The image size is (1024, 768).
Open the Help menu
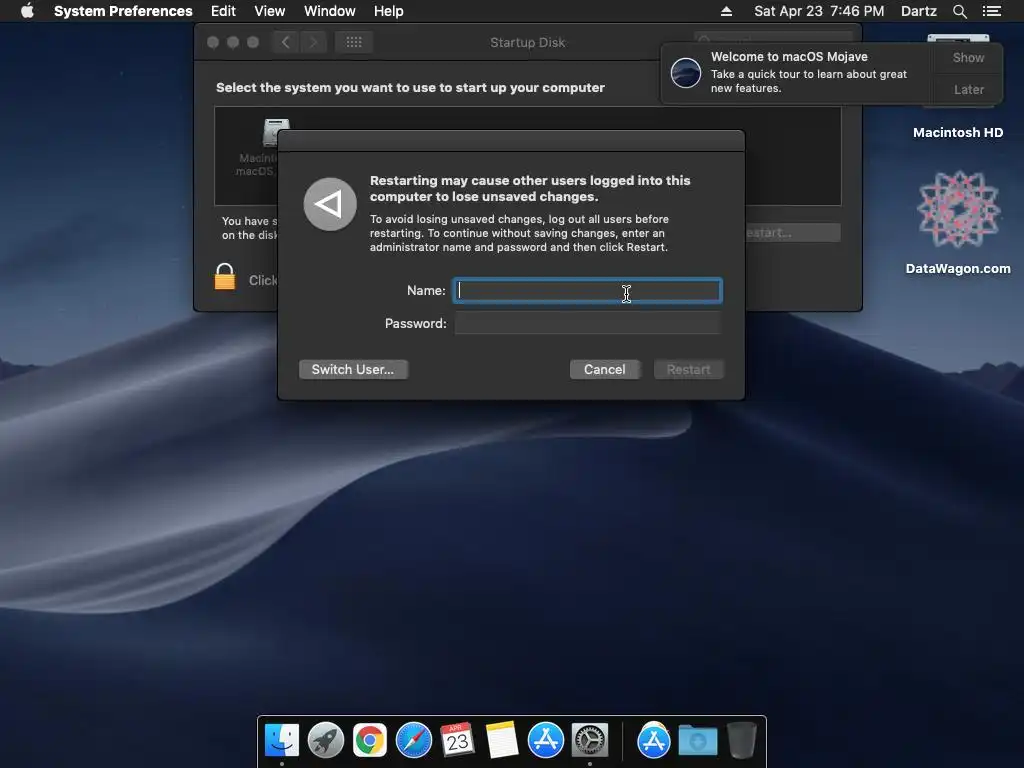tap(388, 11)
